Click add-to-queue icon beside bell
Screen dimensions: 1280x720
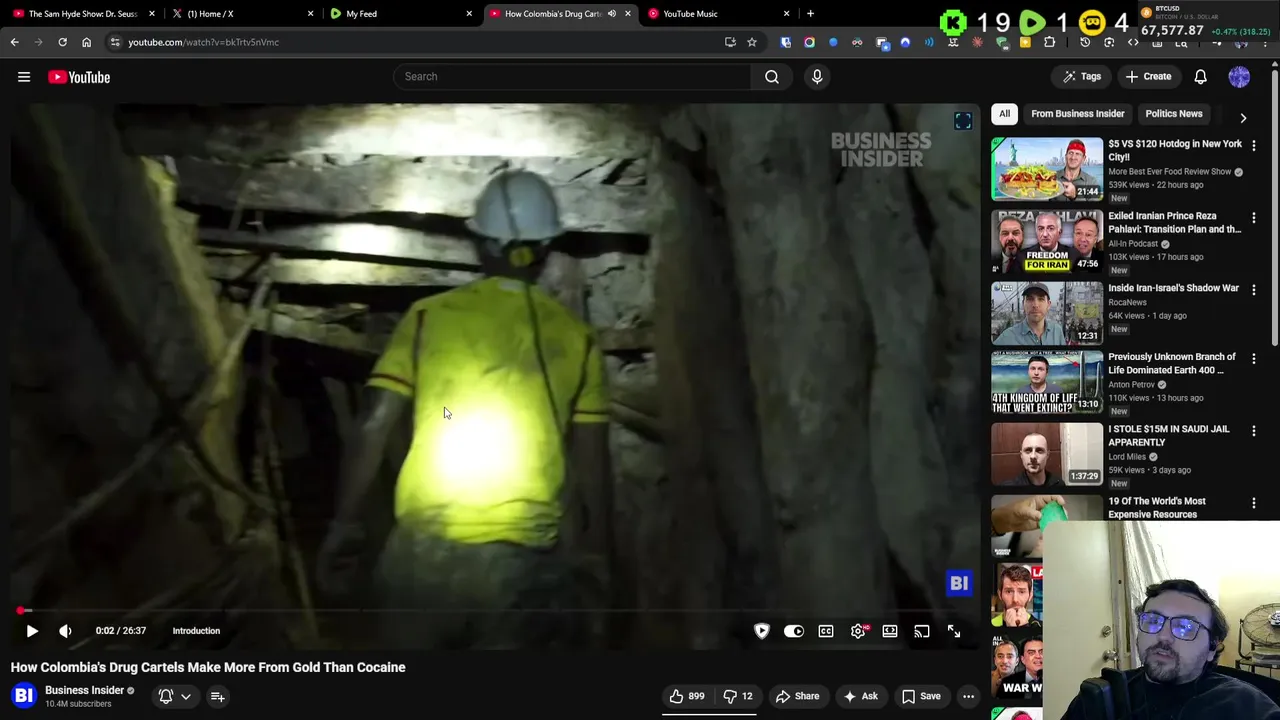217,696
